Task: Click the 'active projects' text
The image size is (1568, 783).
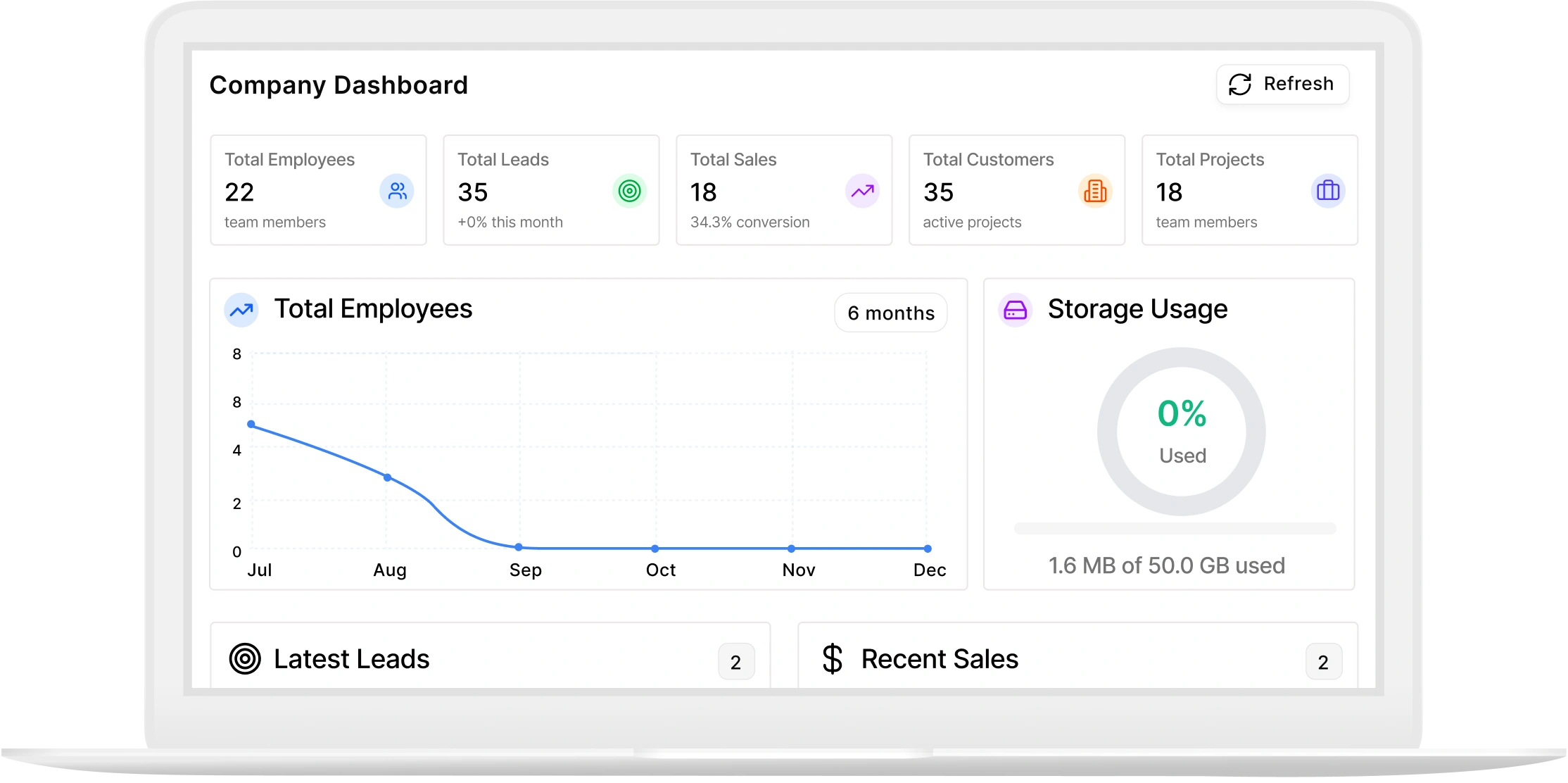Action: pyautogui.click(x=972, y=223)
